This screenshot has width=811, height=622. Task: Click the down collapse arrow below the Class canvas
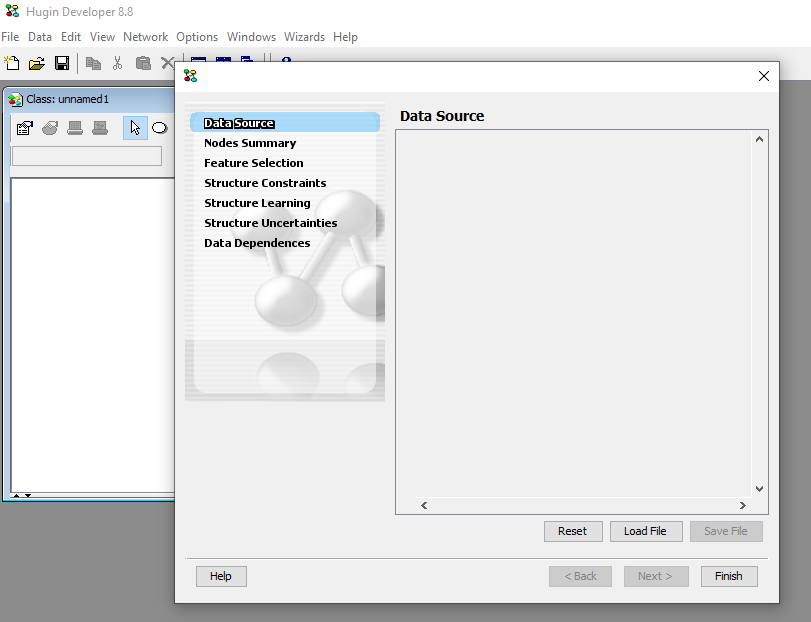pyautogui.click(x=28, y=495)
